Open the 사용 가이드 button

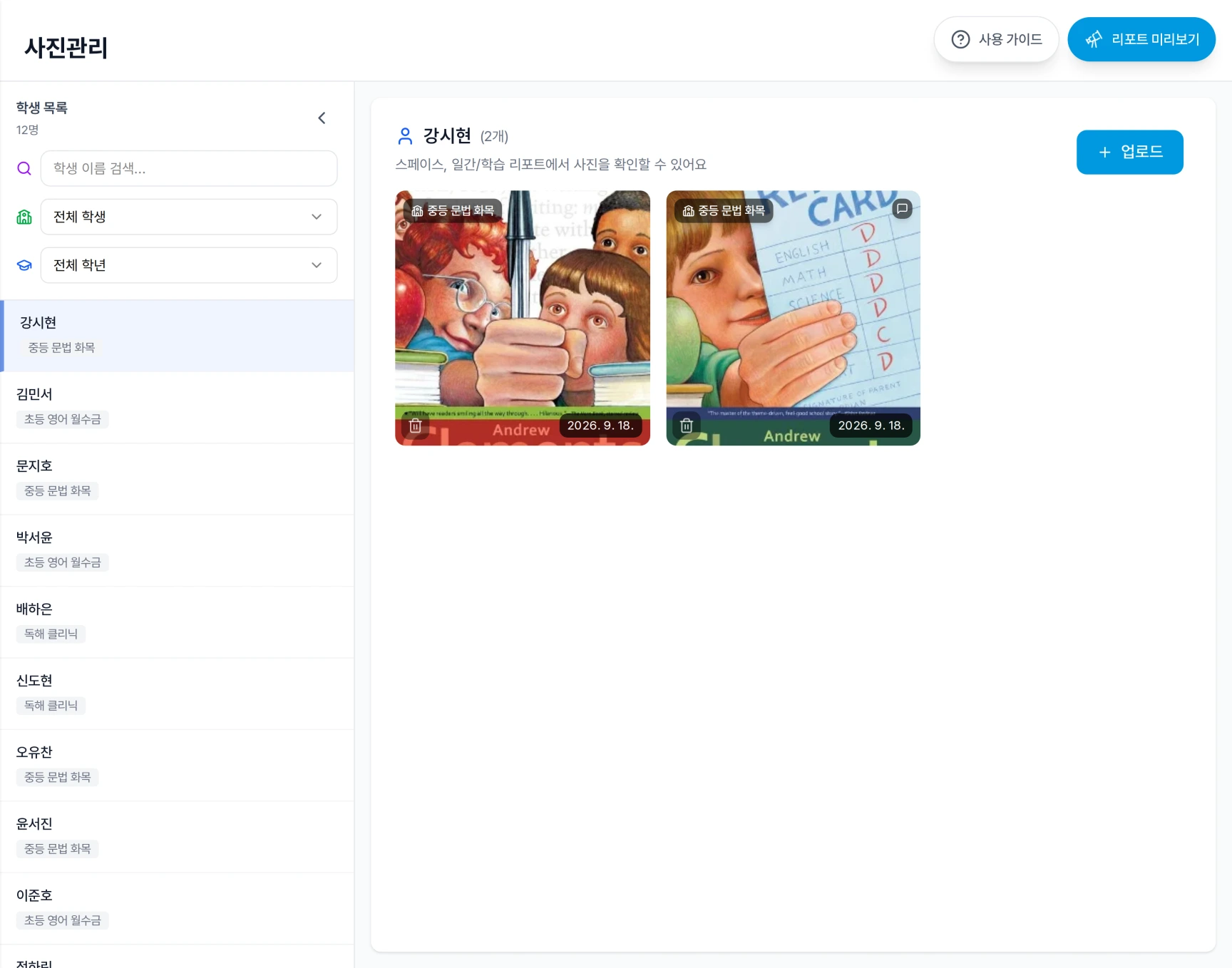pyautogui.click(x=996, y=39)
